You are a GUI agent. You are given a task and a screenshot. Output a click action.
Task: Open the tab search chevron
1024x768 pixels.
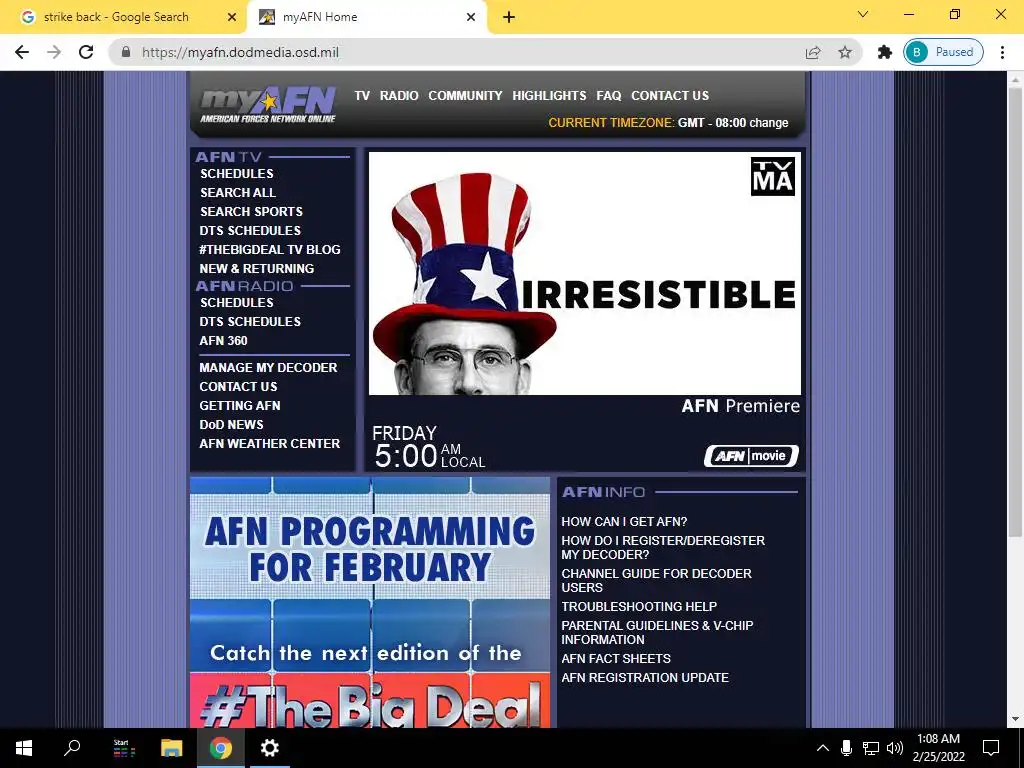[863, 14]
